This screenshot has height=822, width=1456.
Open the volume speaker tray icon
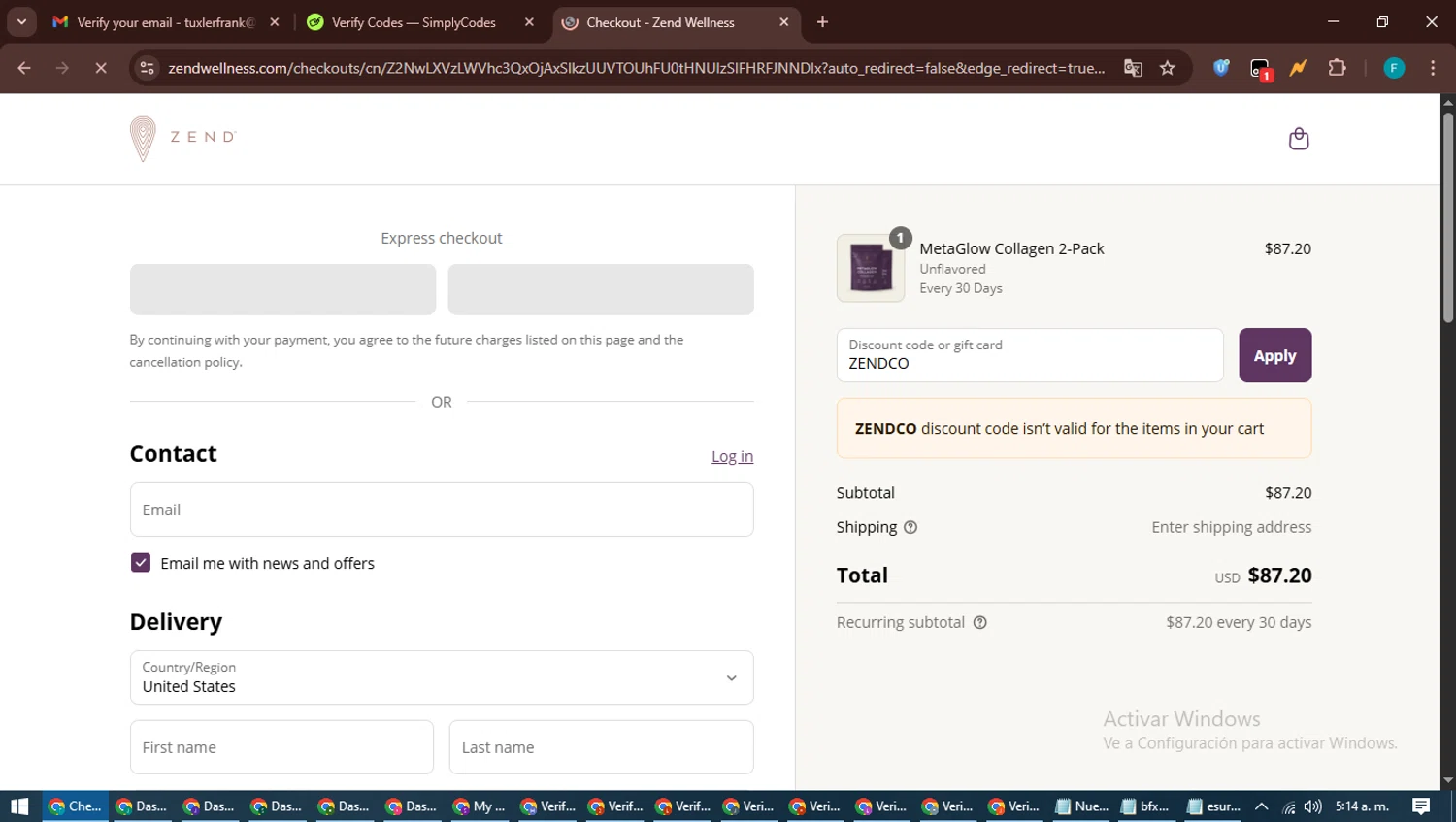[x=1312, y=806]
